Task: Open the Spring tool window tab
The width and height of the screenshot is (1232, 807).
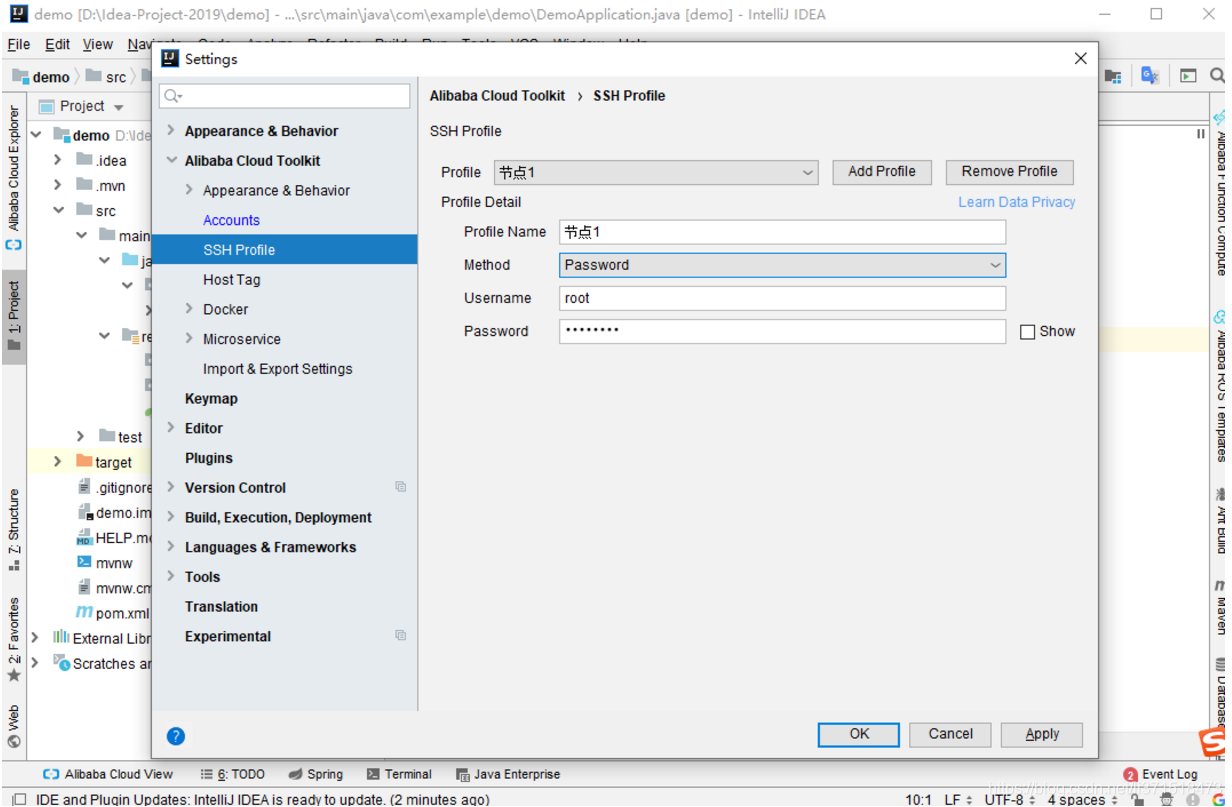Action: click(x=316, y=774)
